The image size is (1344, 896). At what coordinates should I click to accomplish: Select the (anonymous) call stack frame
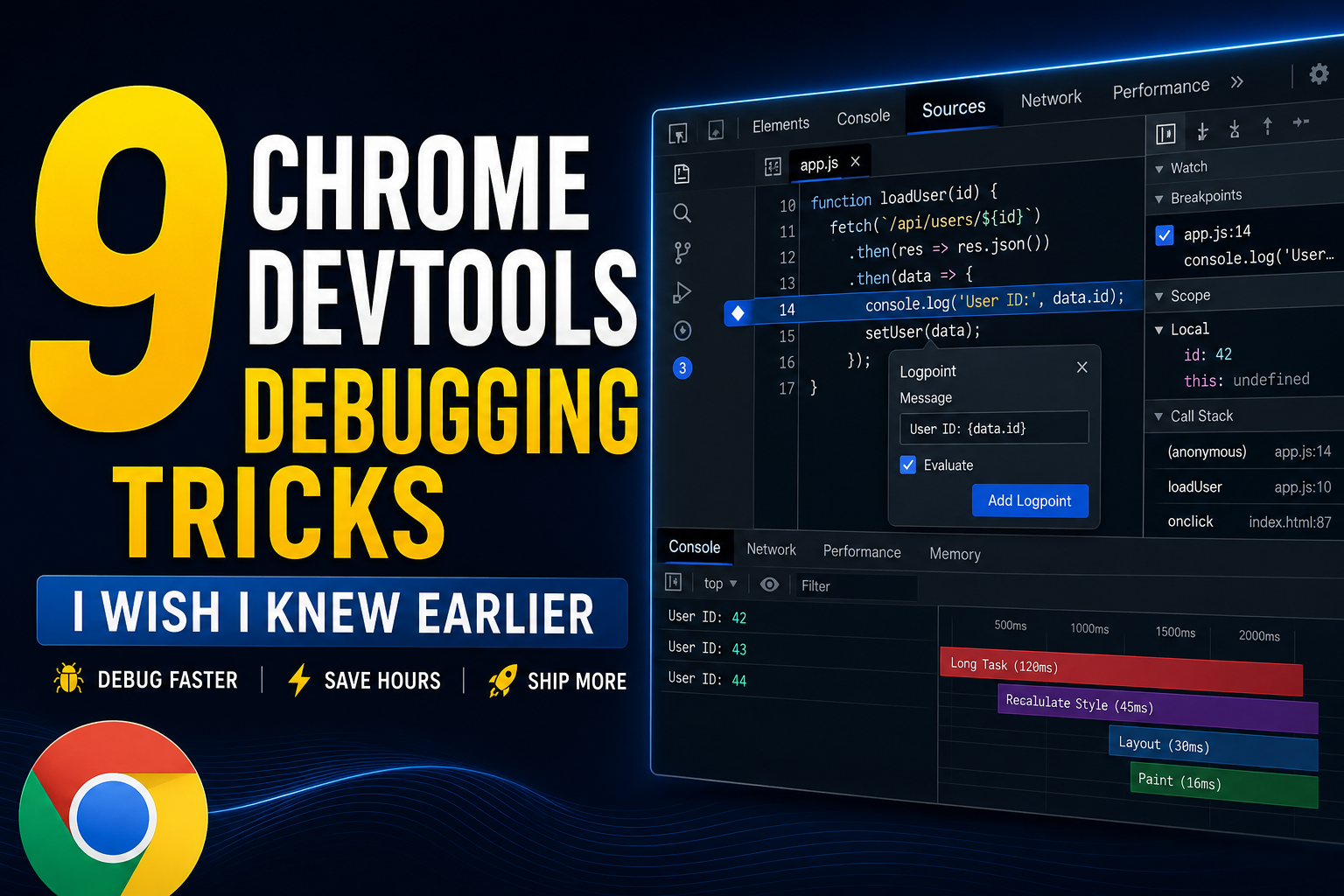click(x=1207, y=451)
